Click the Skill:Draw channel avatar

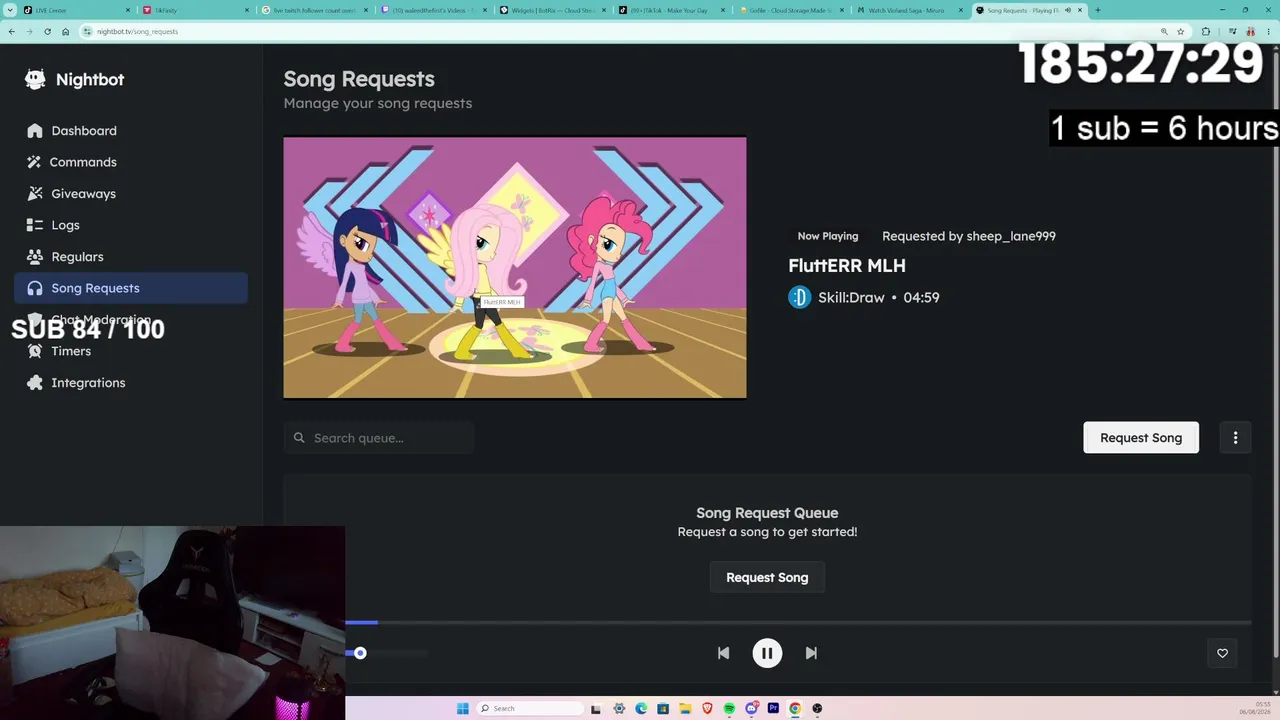pyautogui.click(x=800, y=297)
